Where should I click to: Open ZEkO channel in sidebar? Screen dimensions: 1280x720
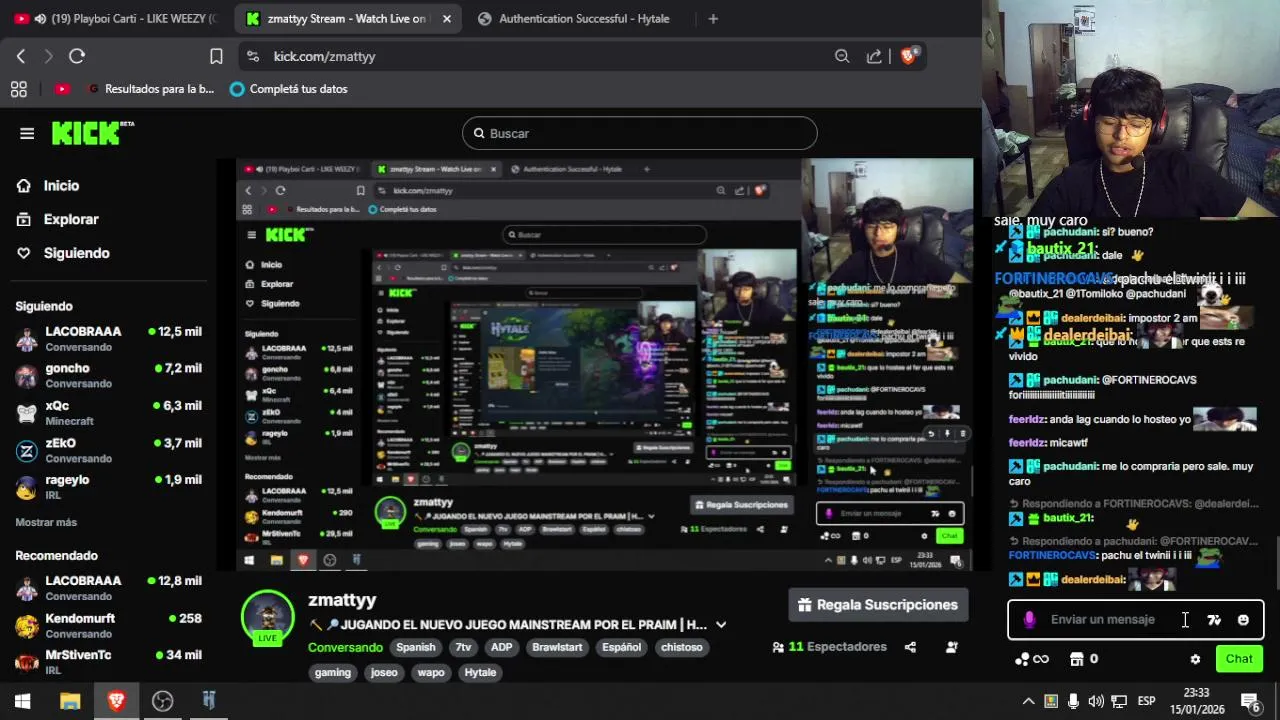(x=108, y=450)
